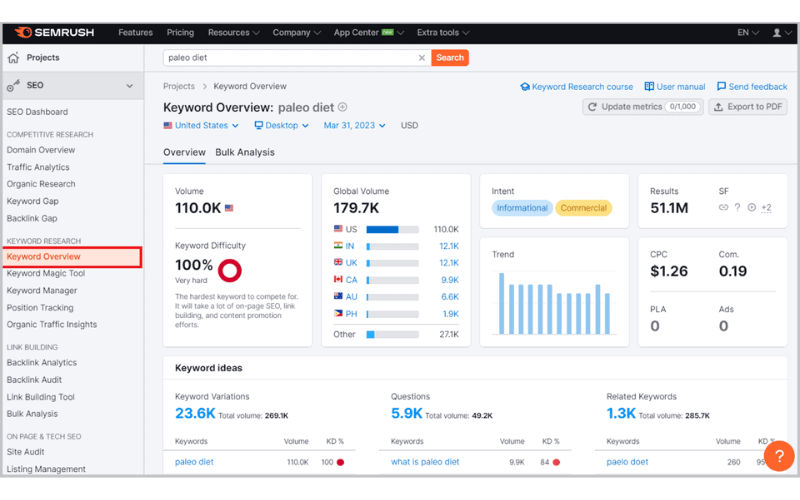Open the user account icon
The width and height of the screenshot is (800, 500).
777,33
